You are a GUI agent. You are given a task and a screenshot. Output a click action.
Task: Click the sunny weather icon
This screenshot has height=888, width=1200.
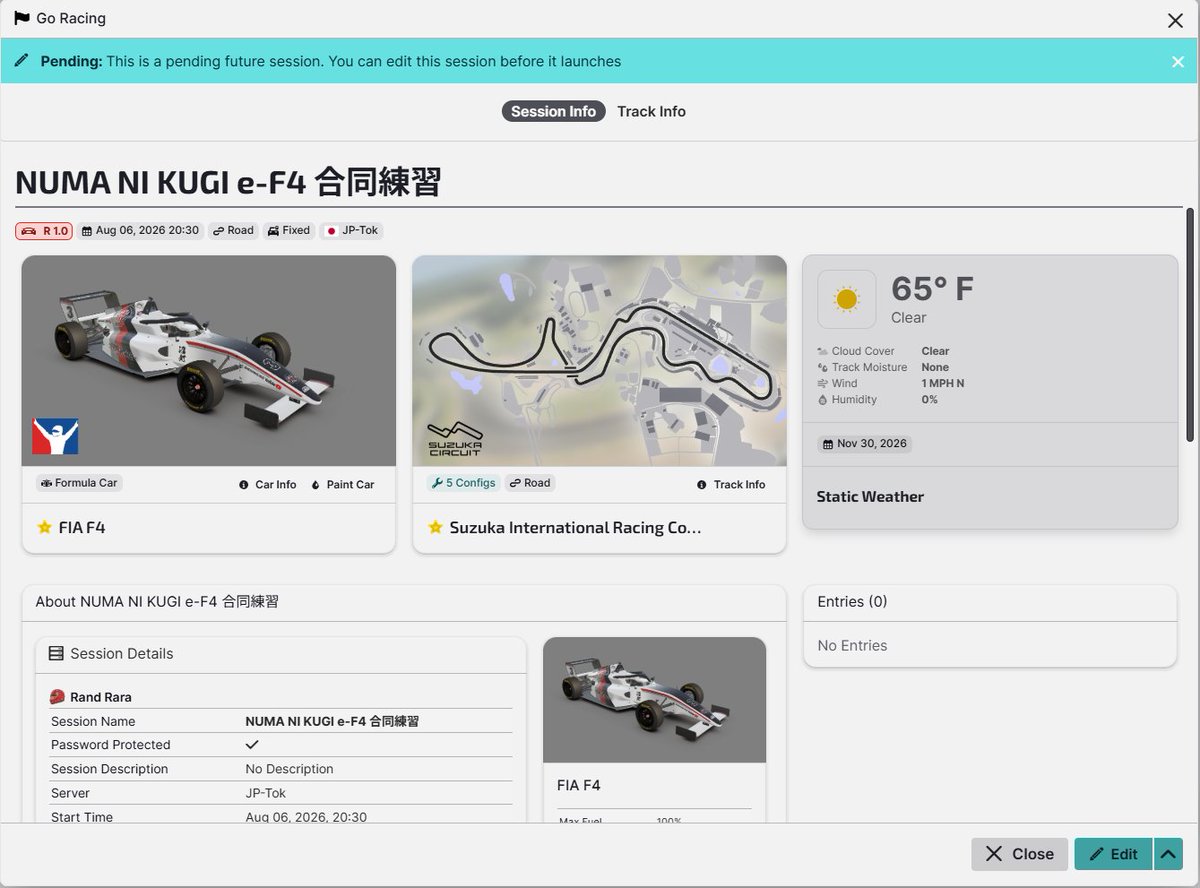(847, 299)
